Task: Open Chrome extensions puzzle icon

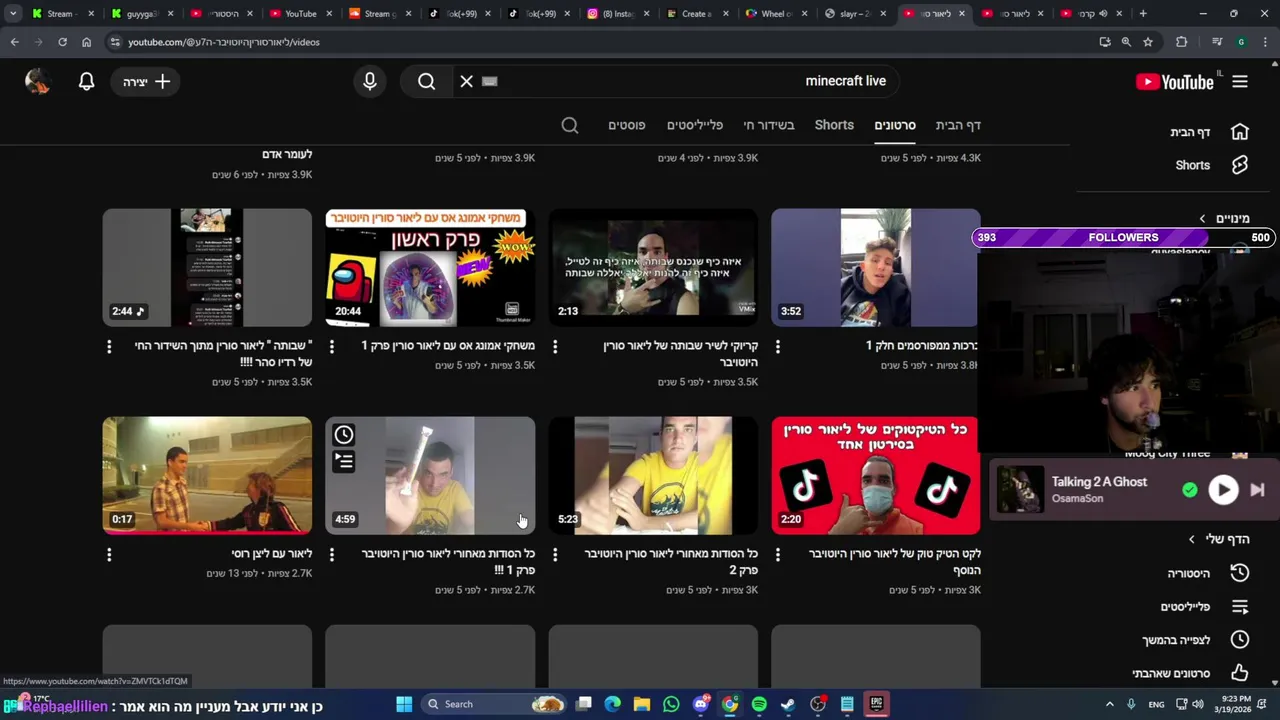Action: coord(1182,42)
